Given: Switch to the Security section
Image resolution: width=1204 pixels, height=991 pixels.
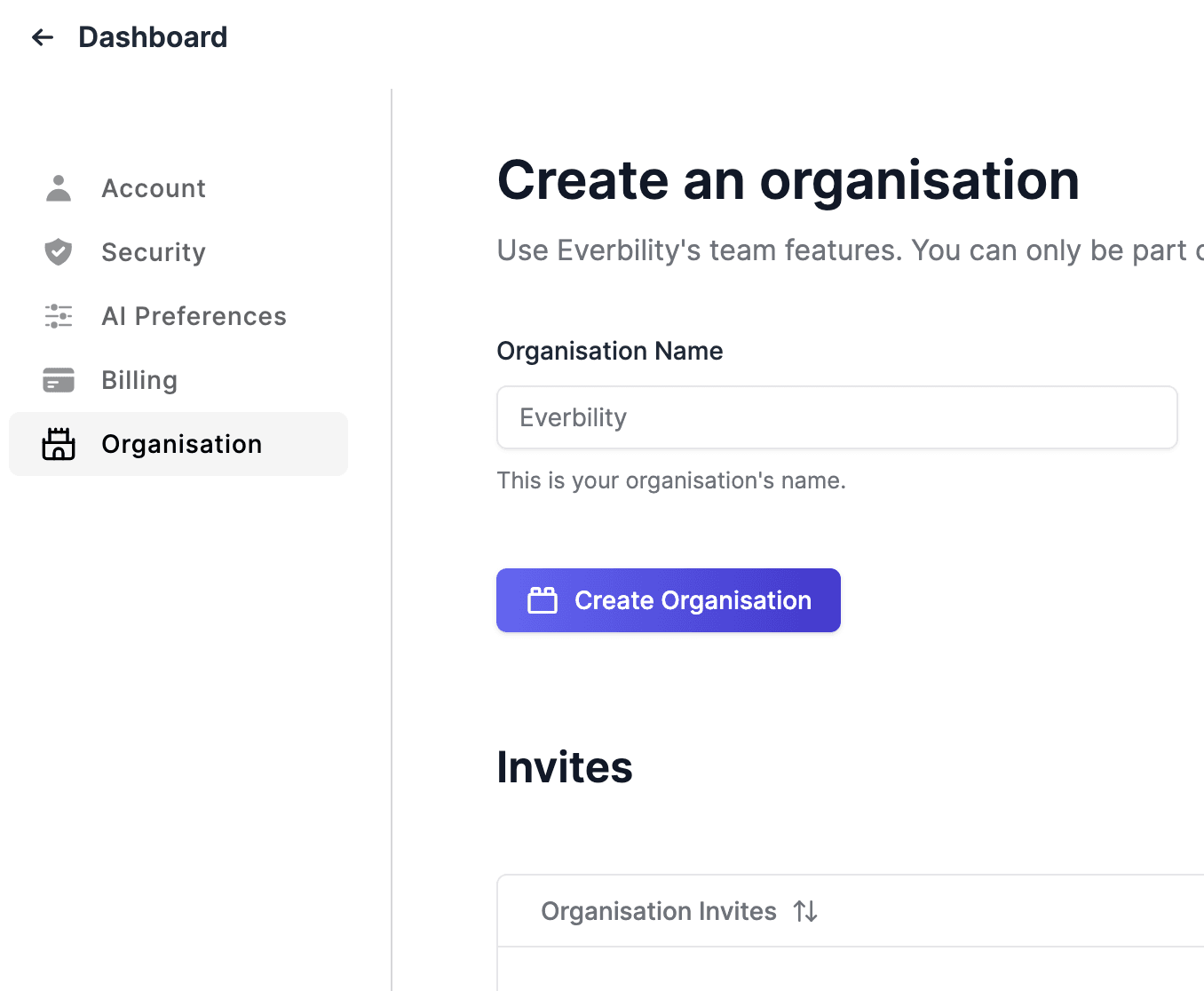Looking at the screenshot, I should coord(153,252).
